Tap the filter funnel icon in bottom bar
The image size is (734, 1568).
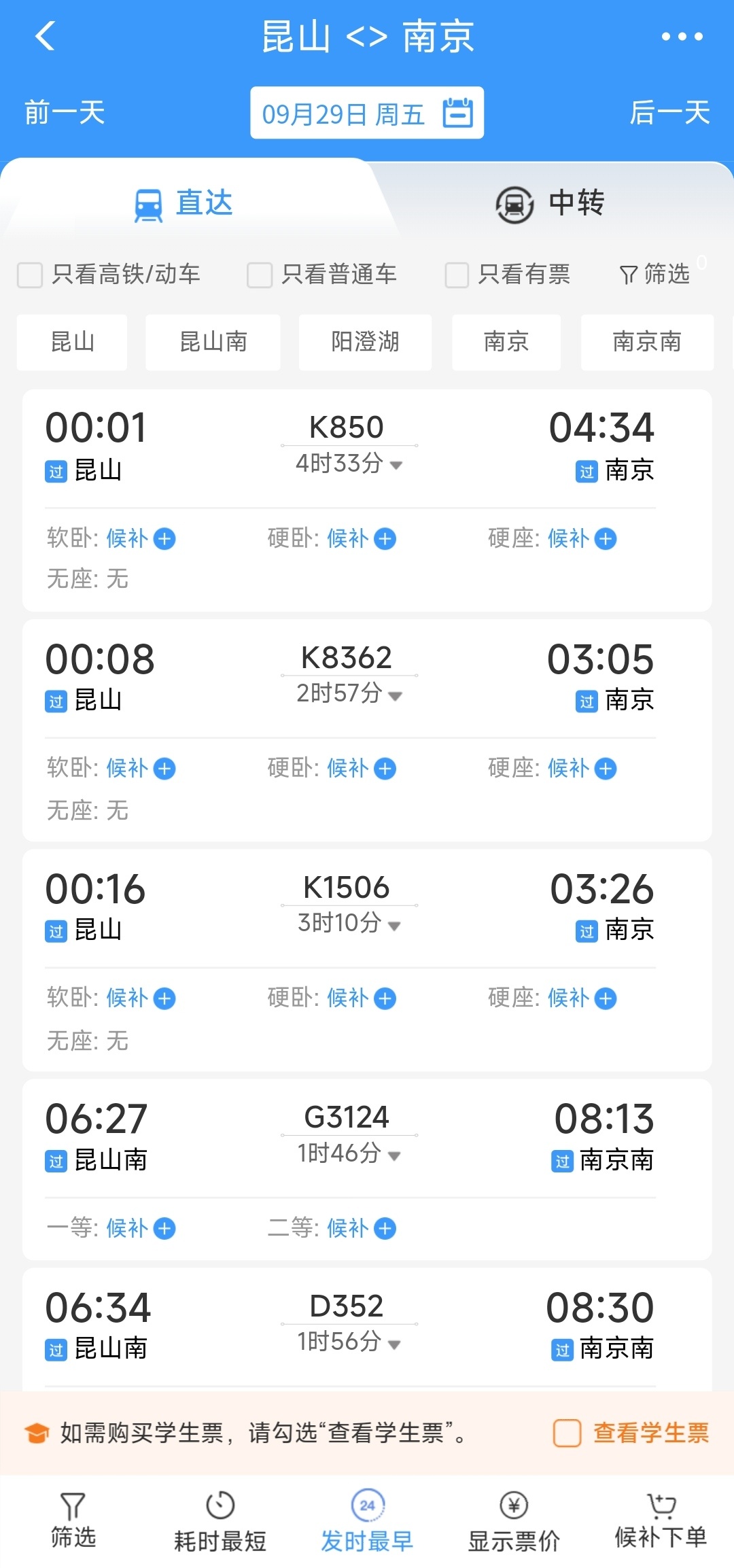pyautogui.click(x=73, y=1505)
